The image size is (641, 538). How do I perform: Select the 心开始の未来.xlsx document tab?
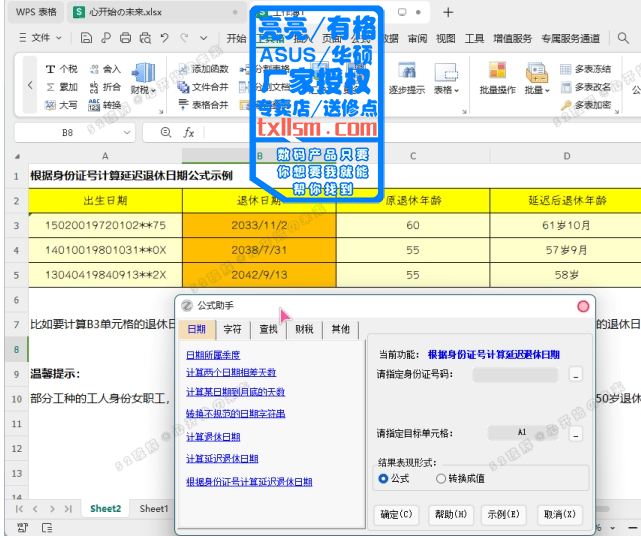[156, 12]
